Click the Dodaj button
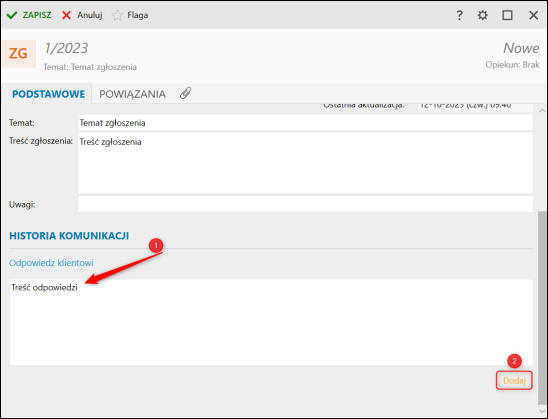548x419 pixels. tap(514, 380)
